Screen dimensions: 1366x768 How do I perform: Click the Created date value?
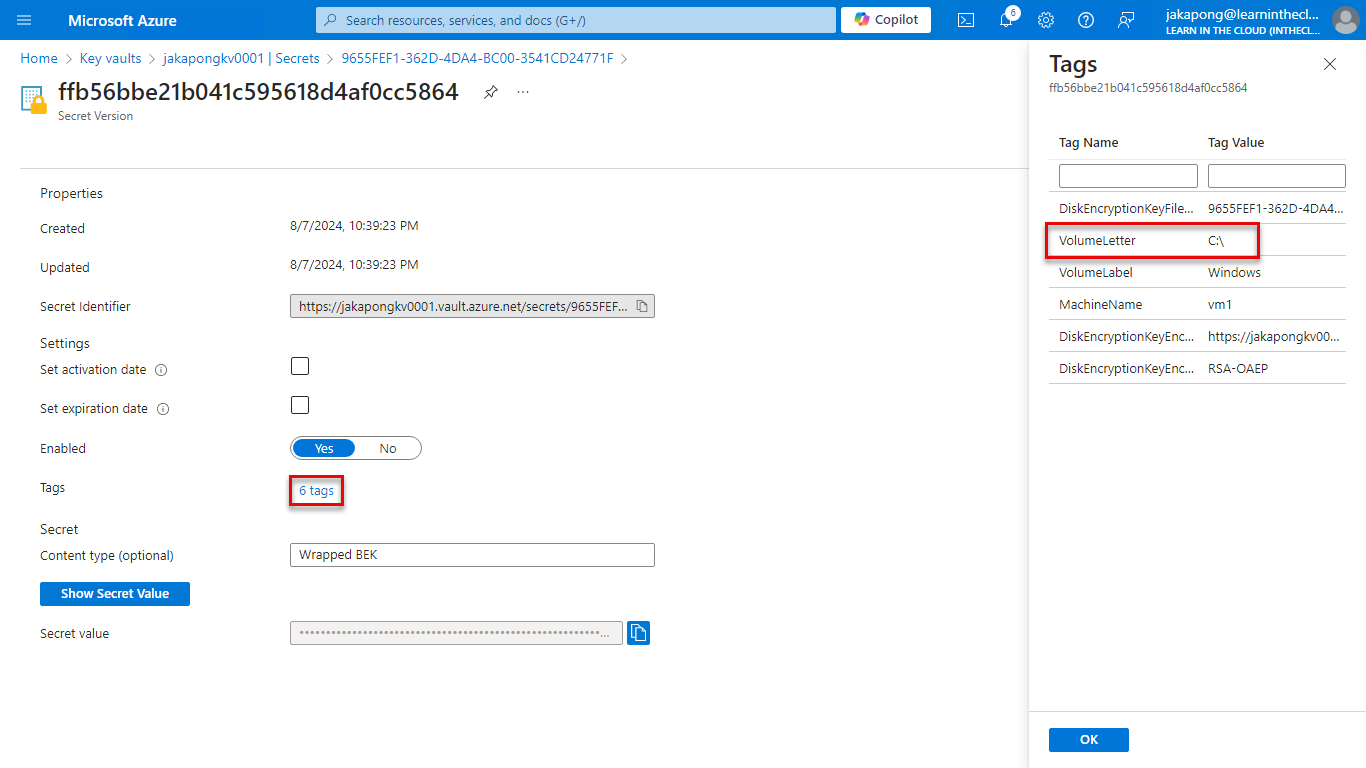point(354,226)
